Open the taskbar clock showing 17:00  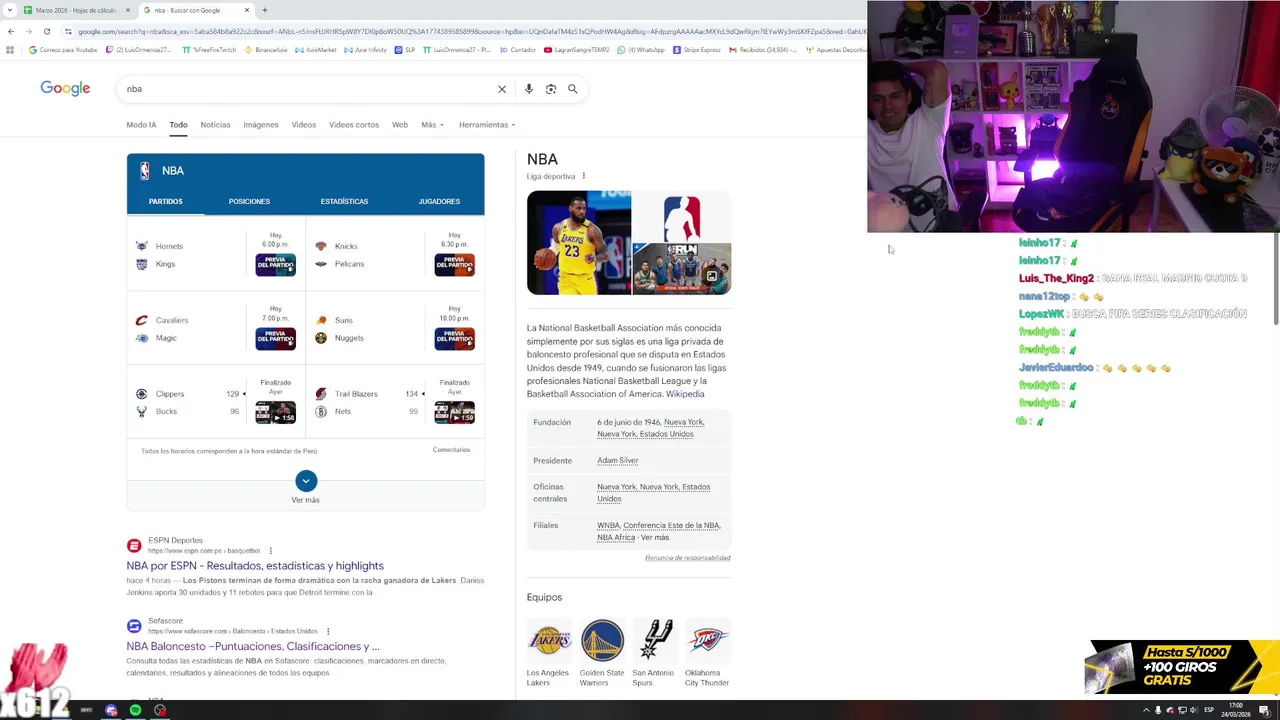1236,710
